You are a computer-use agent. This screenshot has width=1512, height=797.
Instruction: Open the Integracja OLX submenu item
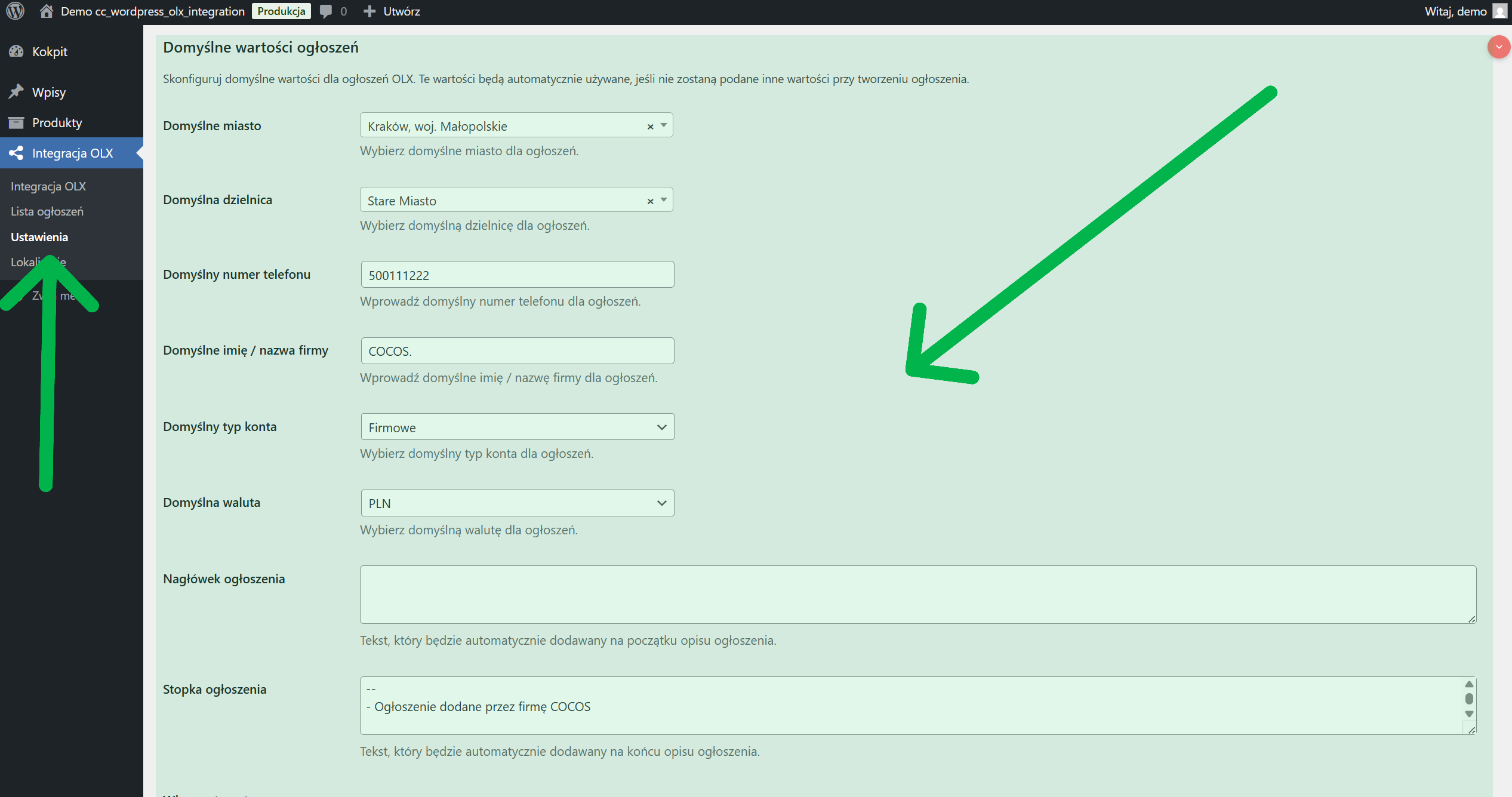pyautogui.click(x=48, y=186)
